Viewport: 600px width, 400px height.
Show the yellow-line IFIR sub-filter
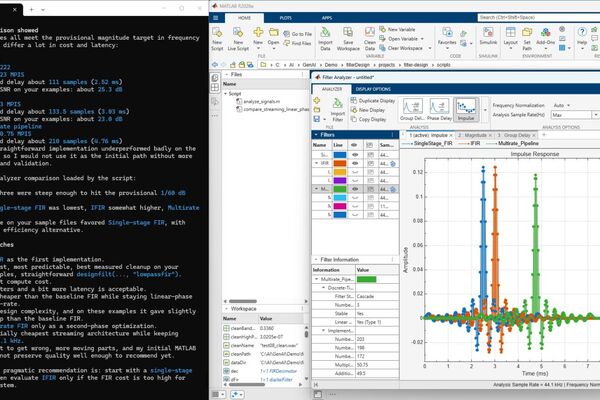click(x=355, y=172)
